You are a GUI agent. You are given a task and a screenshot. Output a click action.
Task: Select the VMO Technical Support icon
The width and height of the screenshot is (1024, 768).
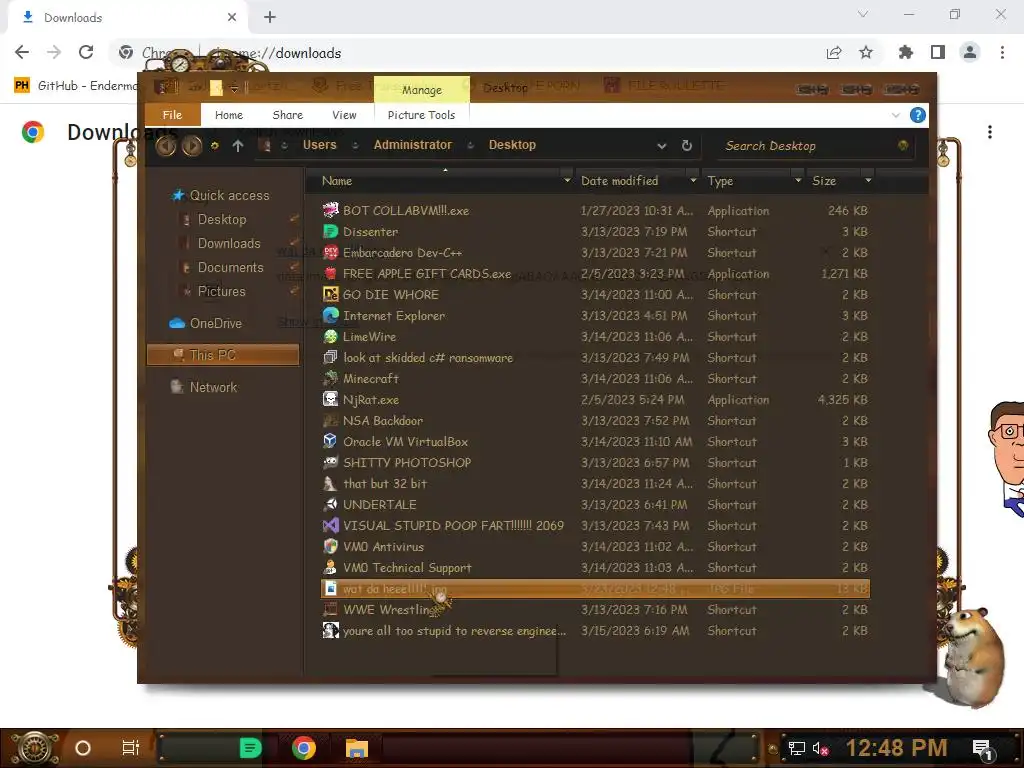pos(330,568)
